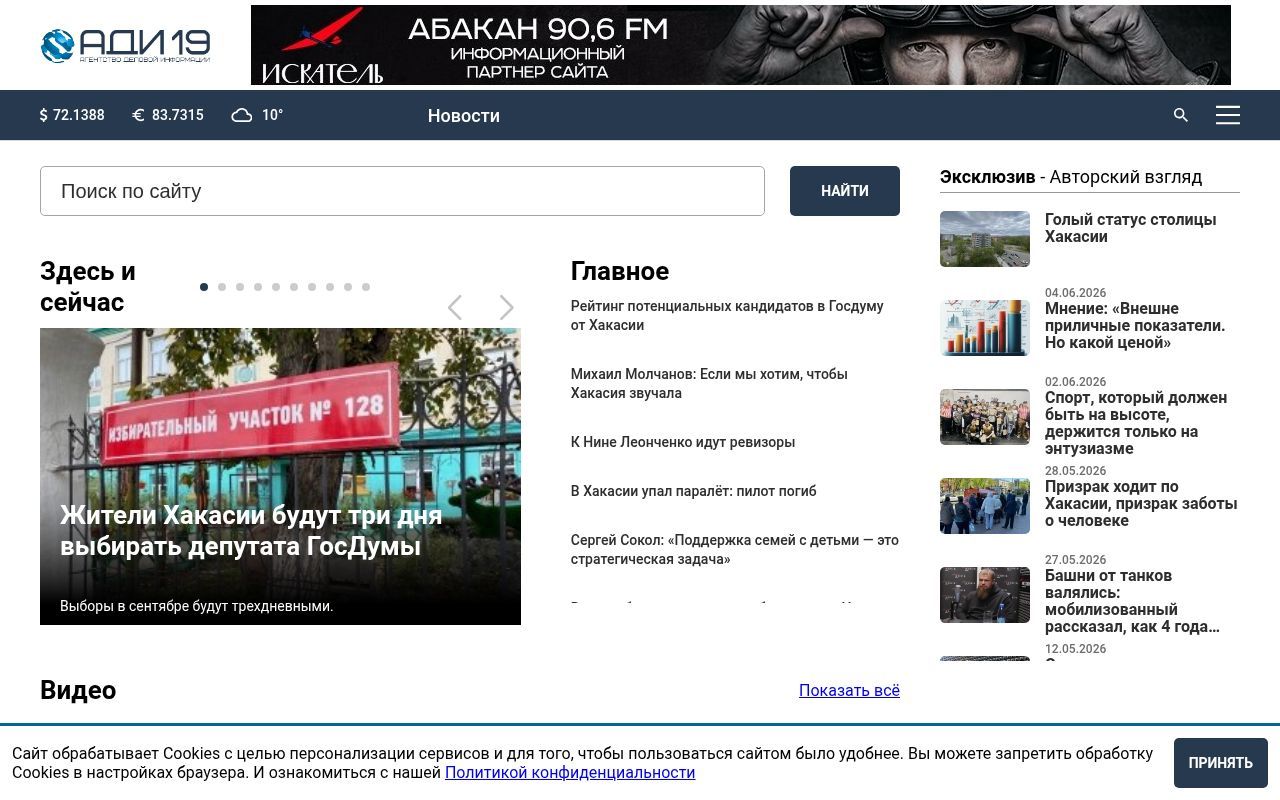
Task: Open Михаил Молчанов article link
Action: tap(709, 384)
